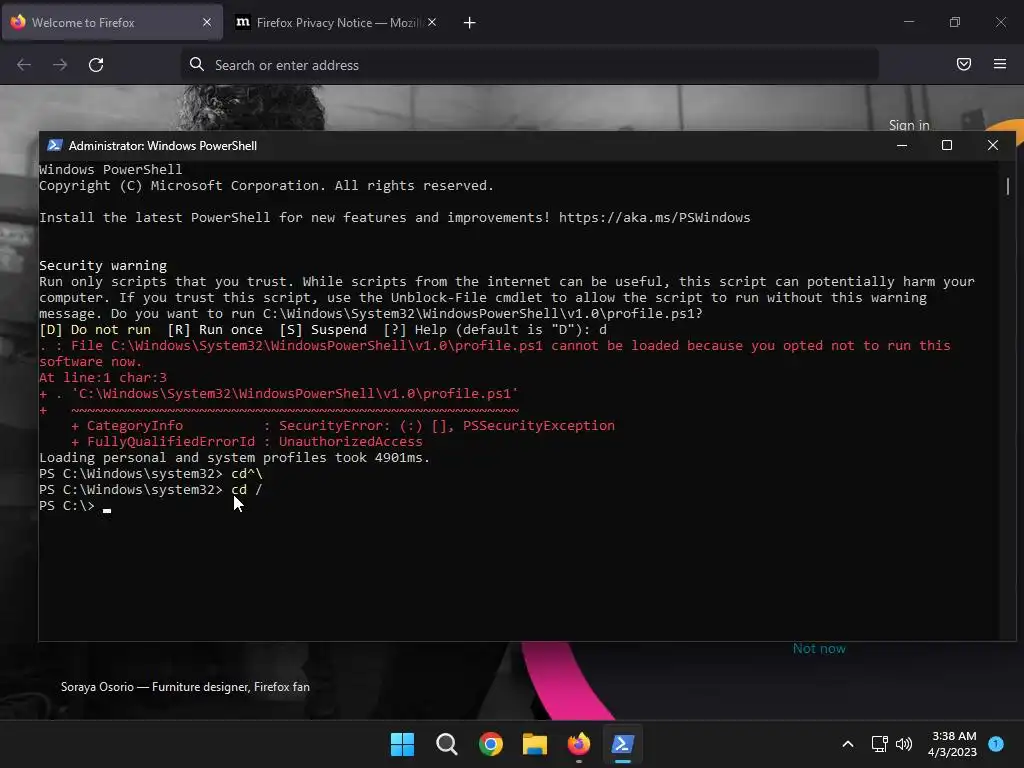The width and height of the screenshot is (1024, 768).
Task: Click the PowerShell taskbar icon
Action: coord(622,744)
